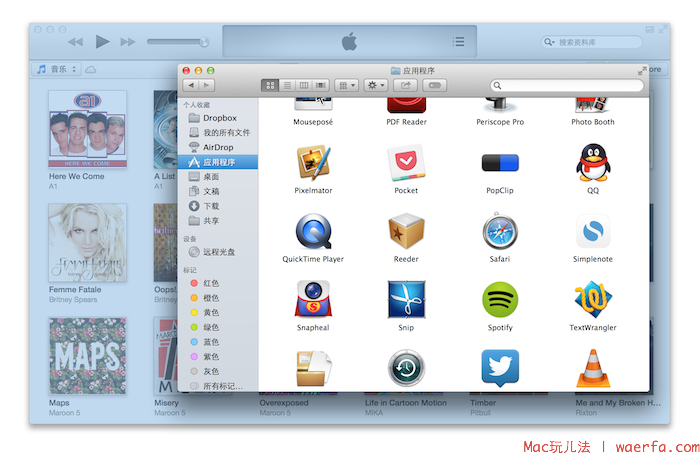The image size is (700, 457).
Task: Open the Finder arrange-by dropdown
Action: coord(346,85)
